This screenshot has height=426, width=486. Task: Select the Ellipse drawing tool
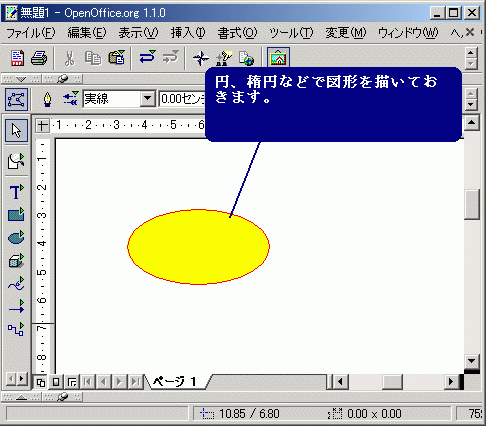(x=16, y=238)
